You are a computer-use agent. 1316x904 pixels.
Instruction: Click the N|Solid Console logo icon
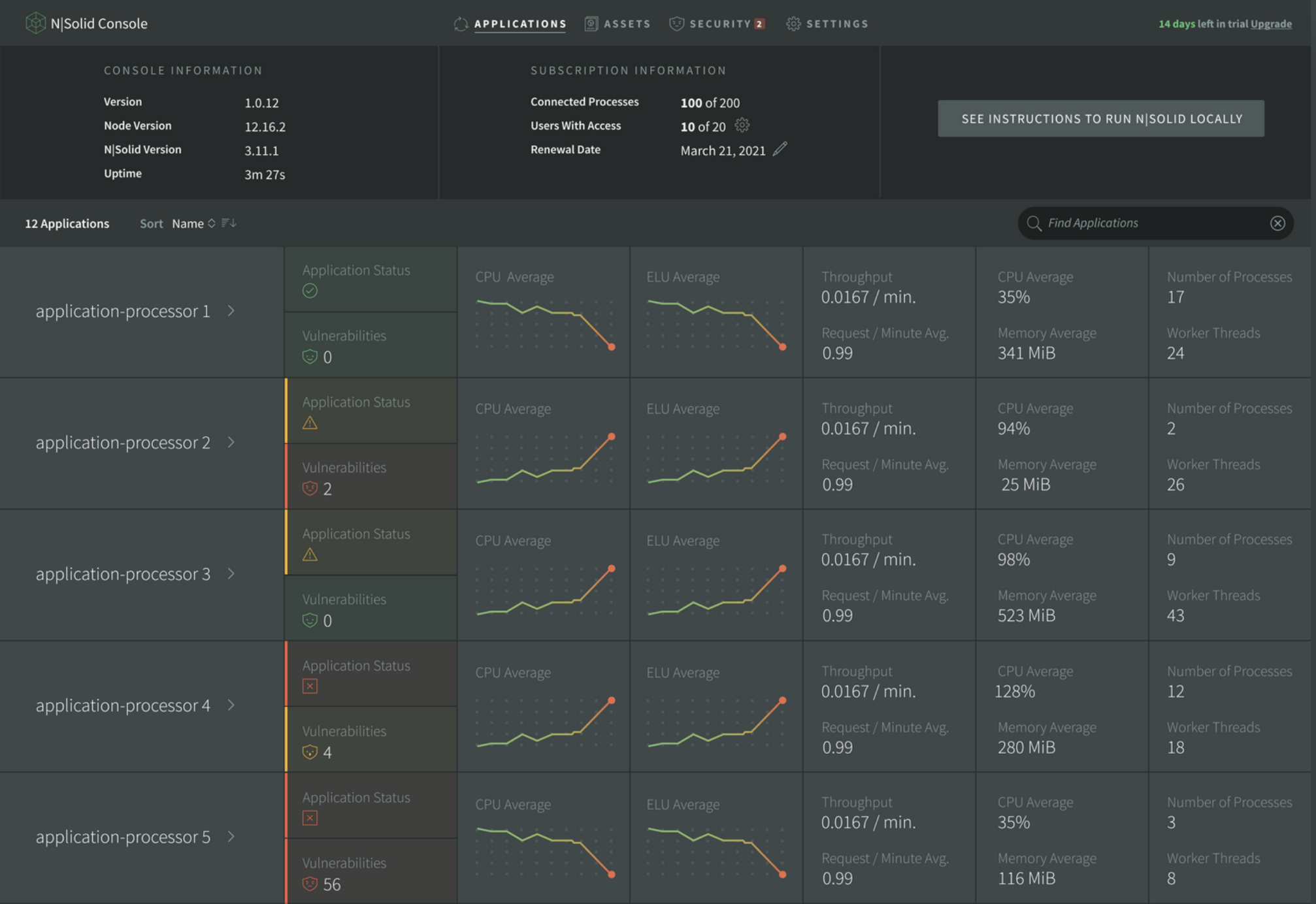(x=35, y=23)
